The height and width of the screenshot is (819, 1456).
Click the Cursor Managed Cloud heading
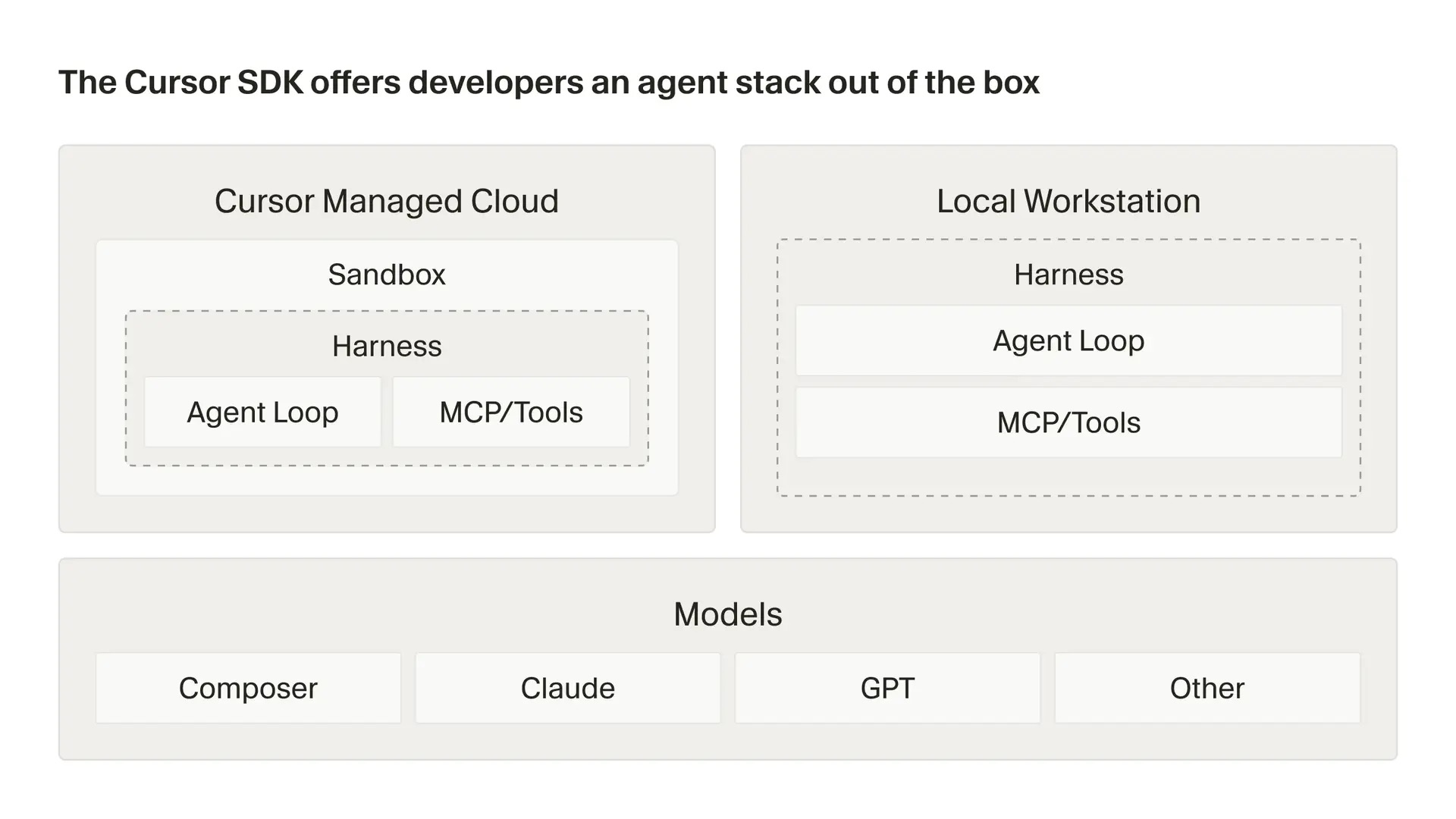387,201
